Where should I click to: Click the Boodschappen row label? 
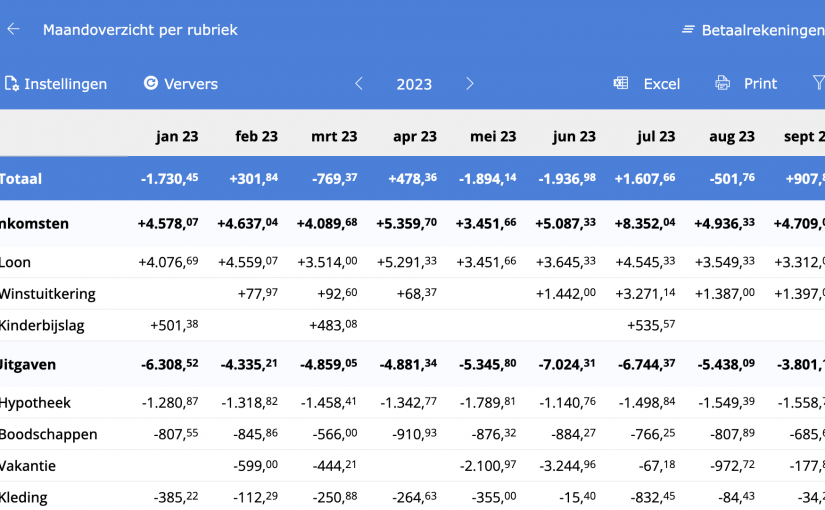pos(49,435)
